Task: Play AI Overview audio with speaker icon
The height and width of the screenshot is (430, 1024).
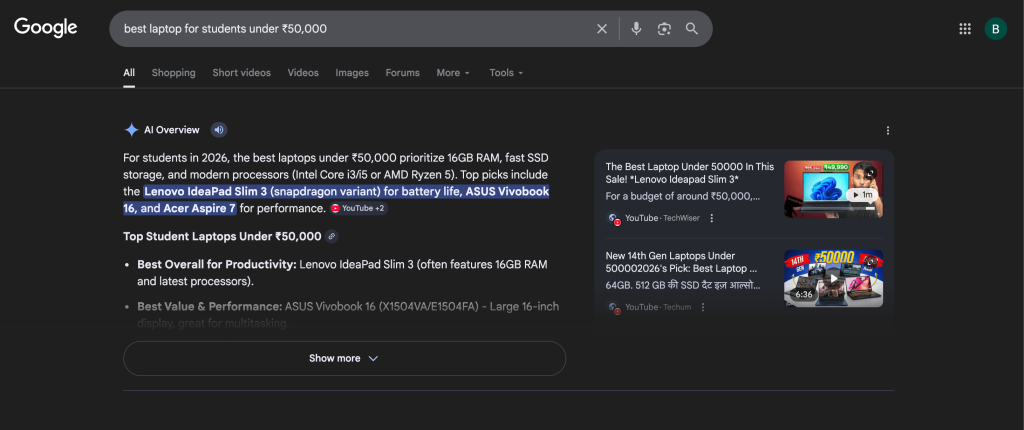Action: (219, 130)
